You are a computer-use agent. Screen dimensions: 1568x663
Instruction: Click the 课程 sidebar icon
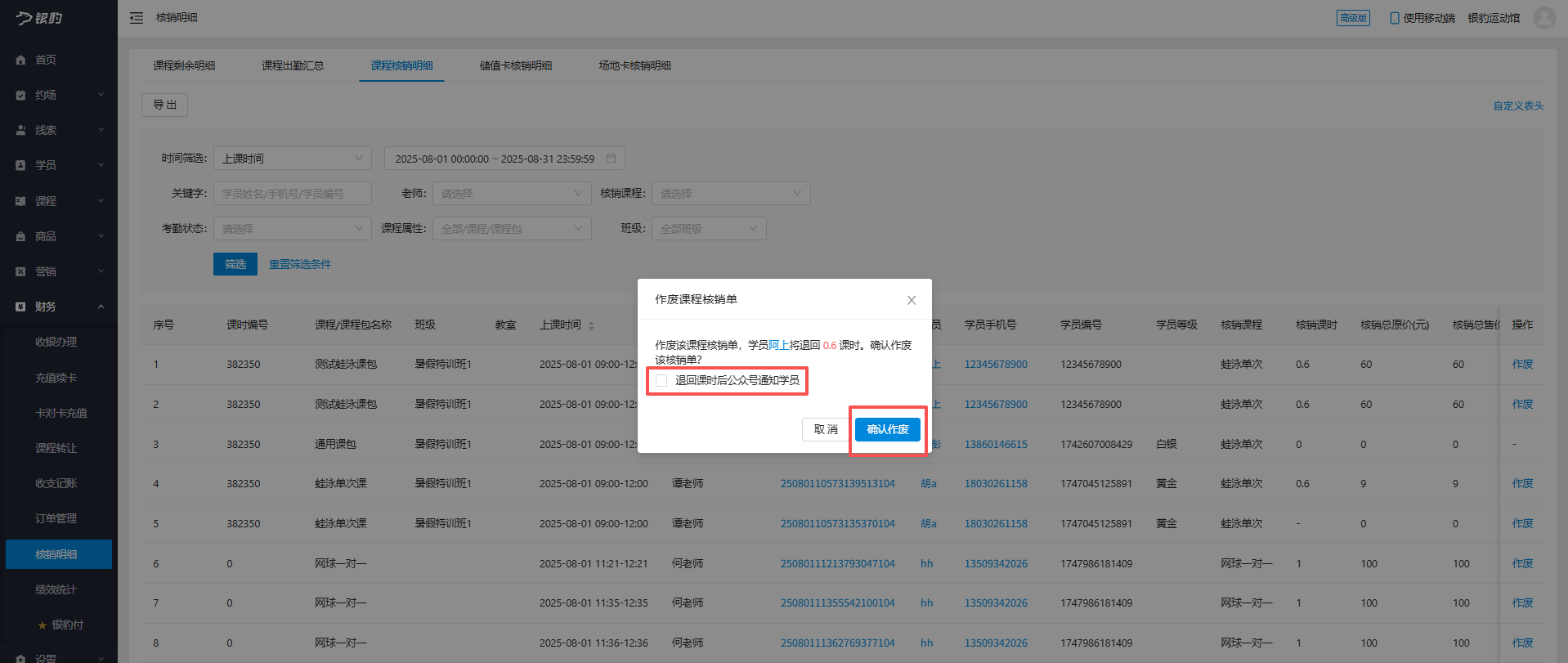pos(20,201)
